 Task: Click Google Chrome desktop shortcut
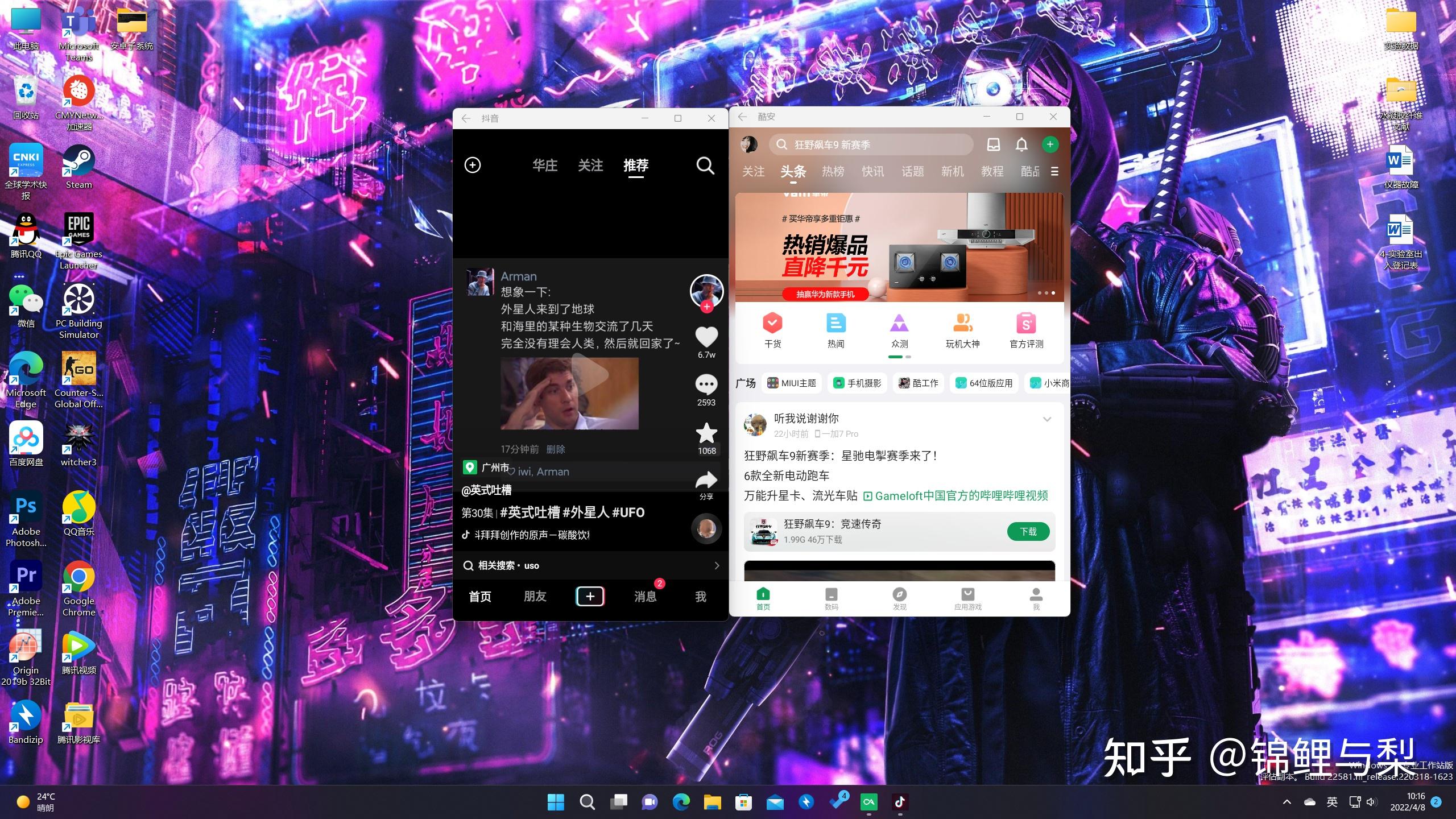tap(78, 589)
